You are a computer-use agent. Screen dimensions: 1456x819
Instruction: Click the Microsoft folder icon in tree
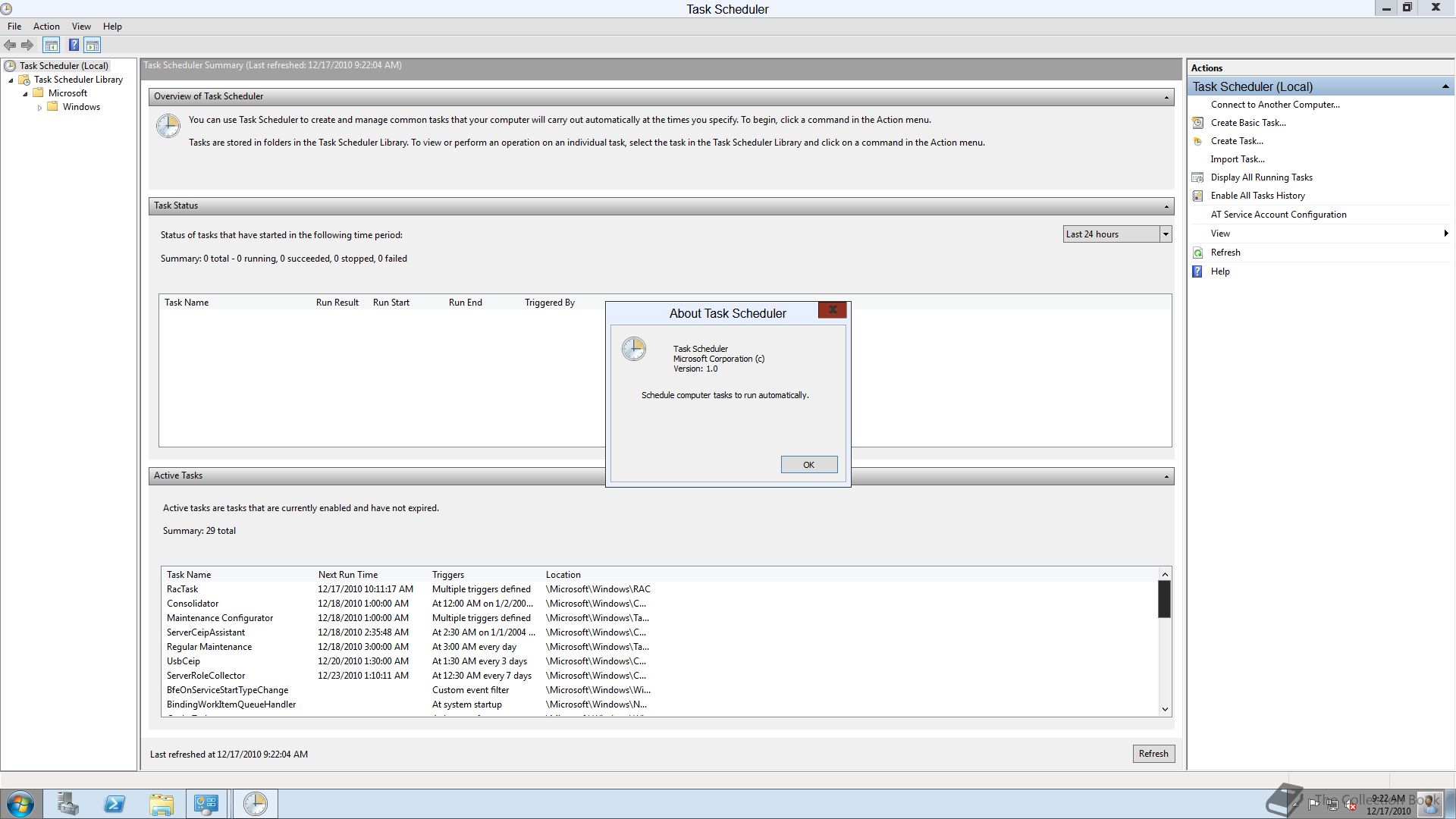(x=38, y=93)
